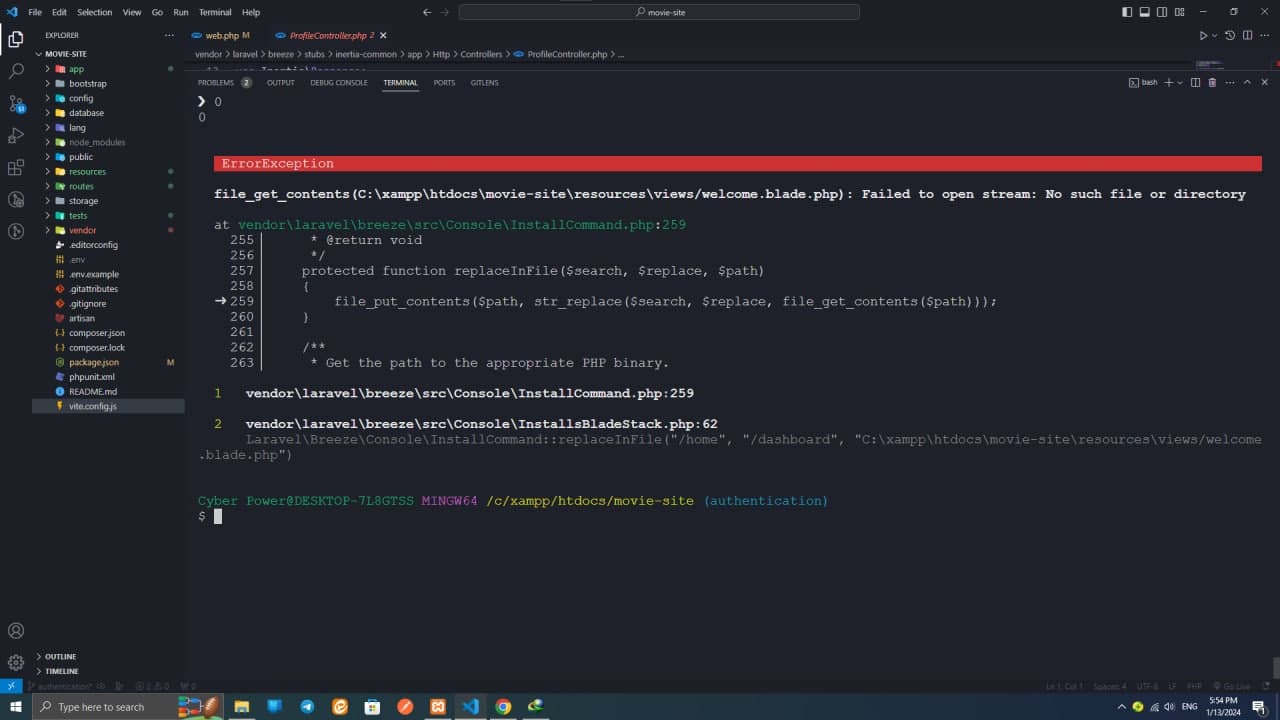Switch to the GITLENS panel tab
The height and width of the screenshot is (720, 1280).
[x=484, y=82]
